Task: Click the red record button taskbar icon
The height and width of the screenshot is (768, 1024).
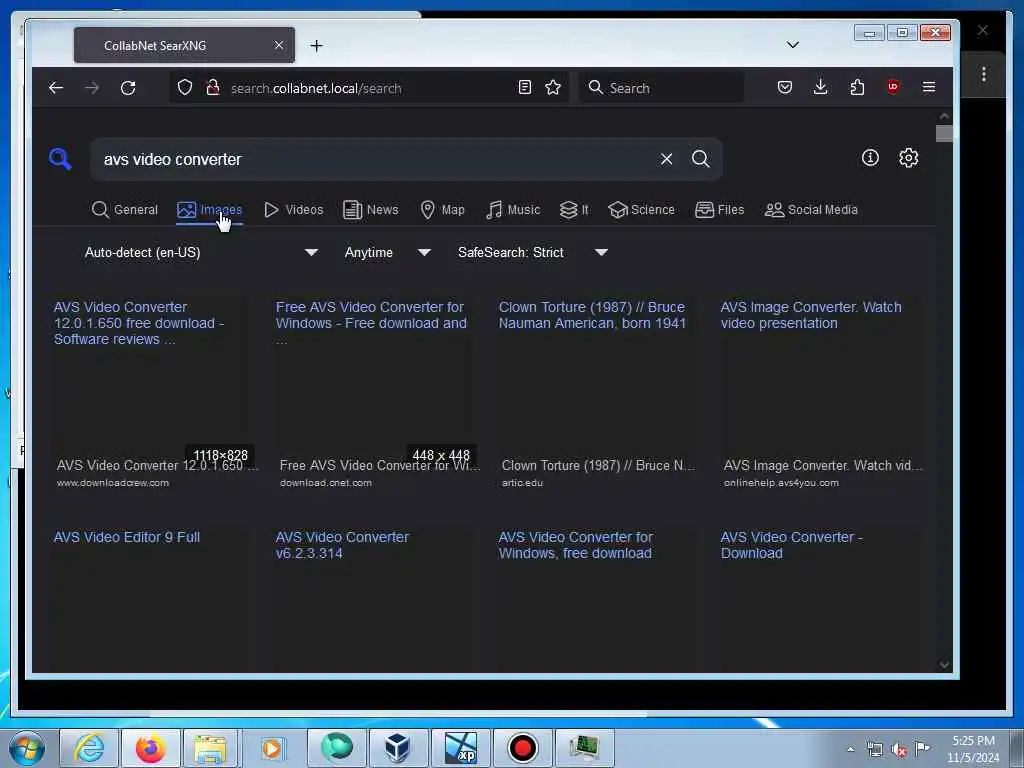Action: (x=522, y=748)
